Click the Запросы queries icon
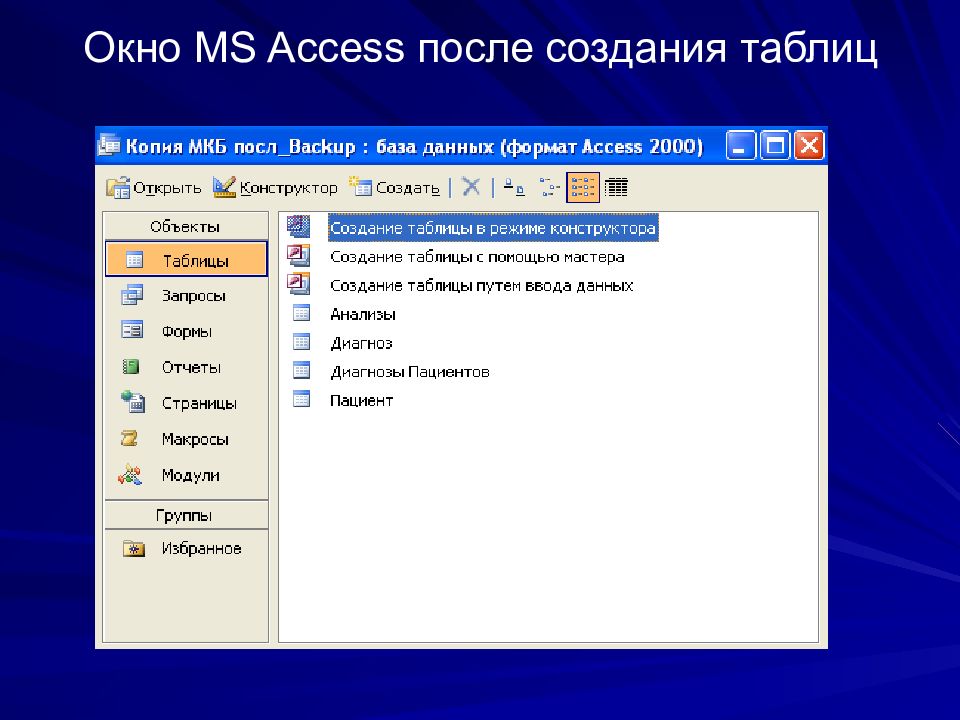 coord(132,295)
